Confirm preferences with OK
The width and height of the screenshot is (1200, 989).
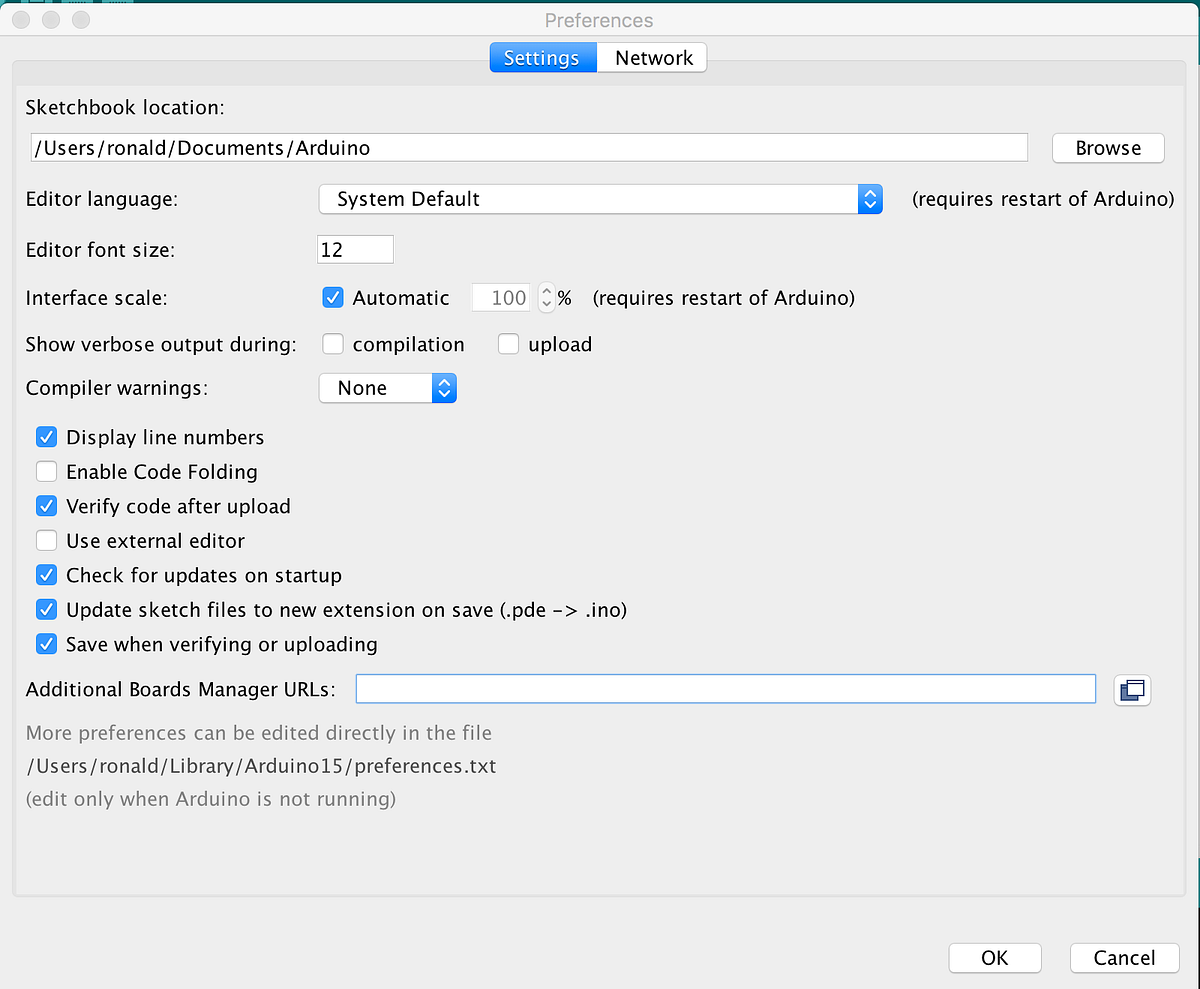994,957
